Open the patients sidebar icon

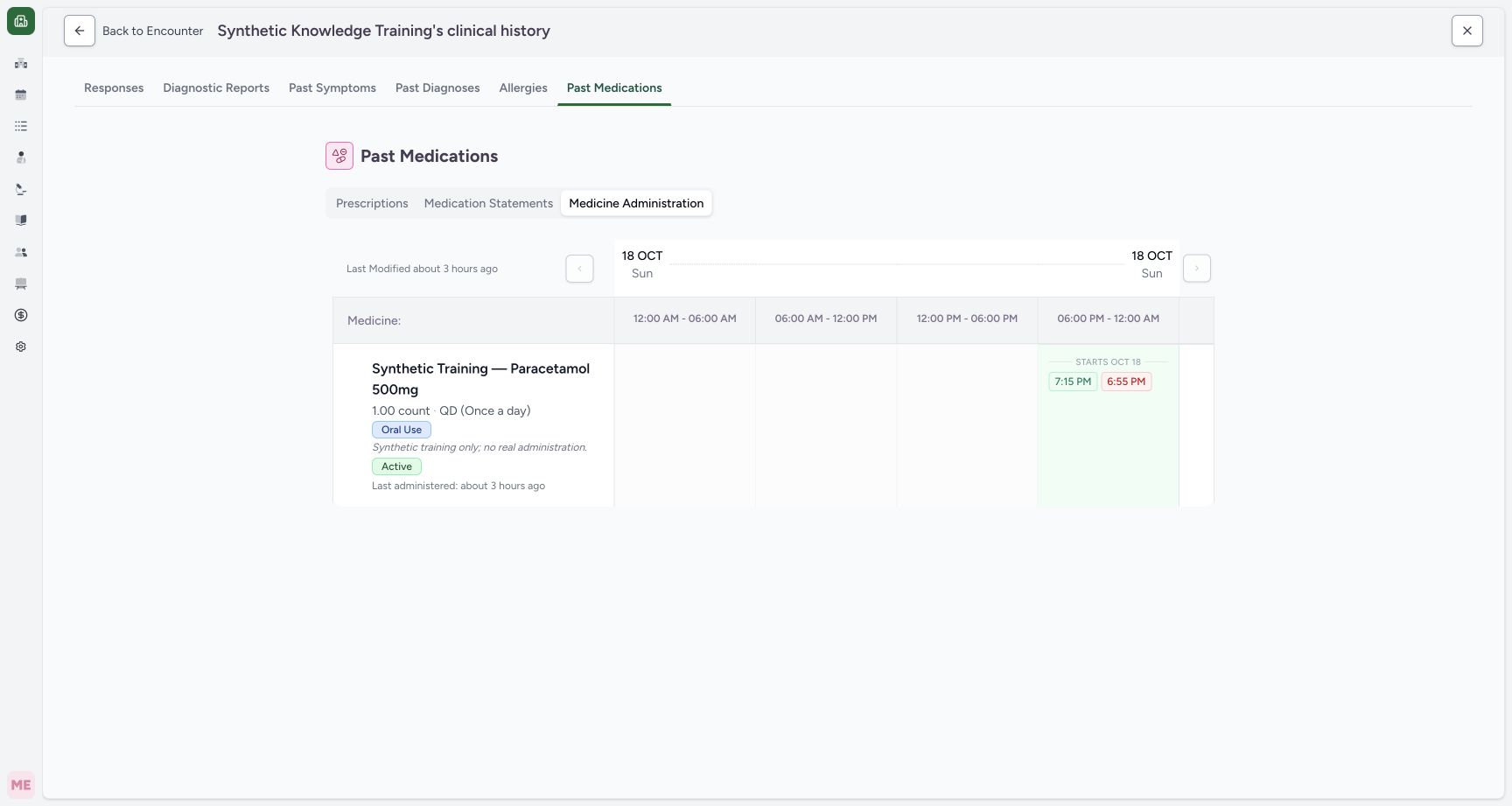(21, 158)
